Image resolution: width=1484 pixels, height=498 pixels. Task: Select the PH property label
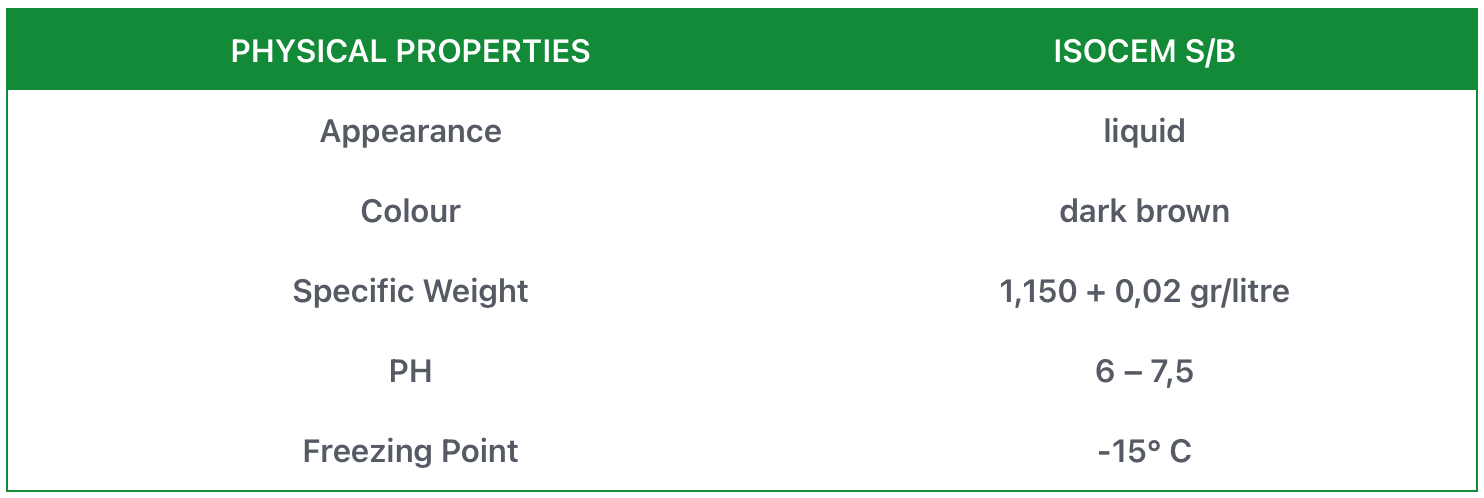click(x=410, y=371)
